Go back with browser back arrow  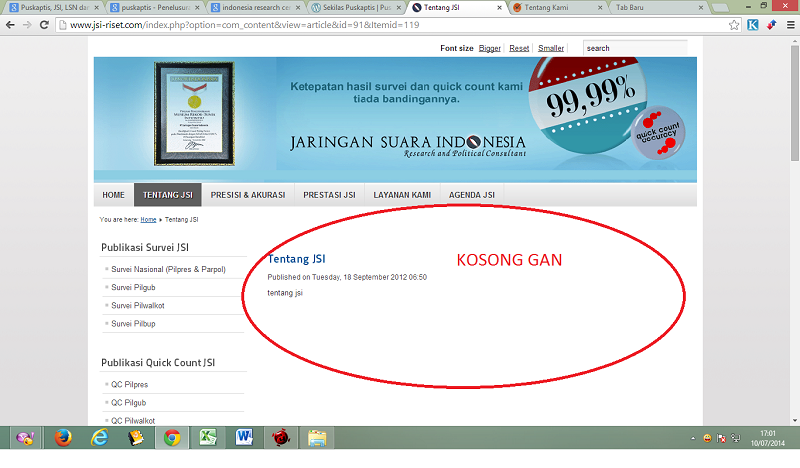10,24
